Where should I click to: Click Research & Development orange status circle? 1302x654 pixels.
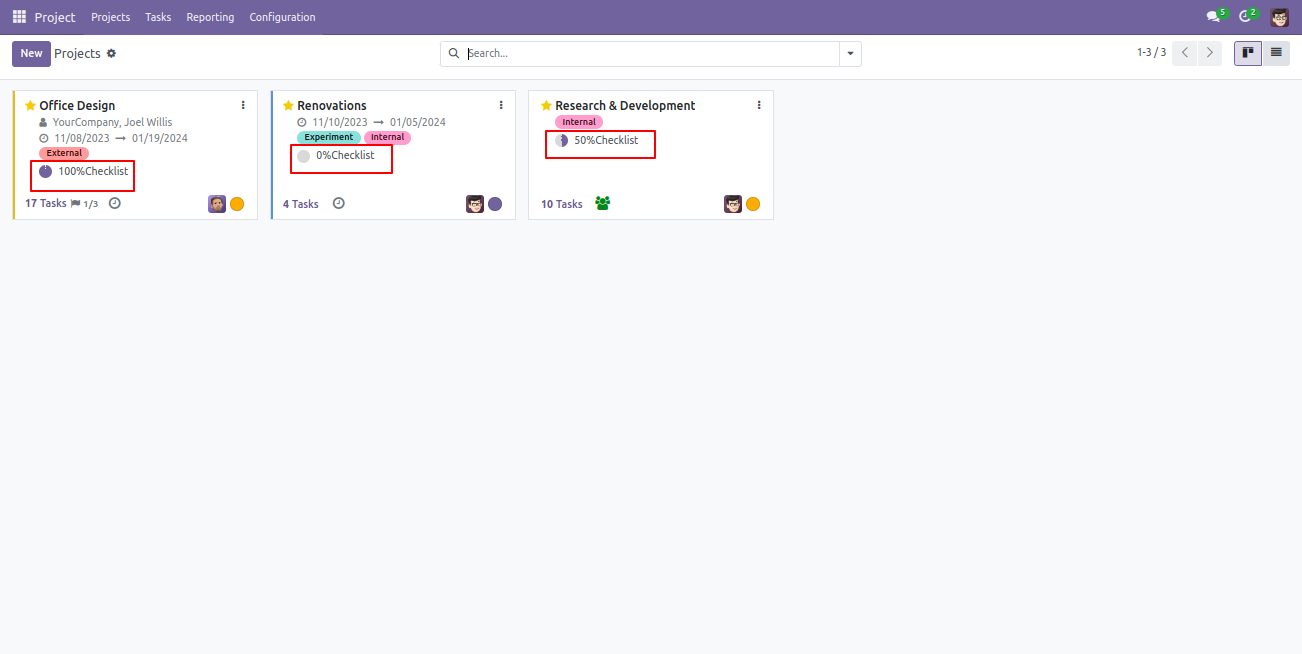[x=753, y=204]
